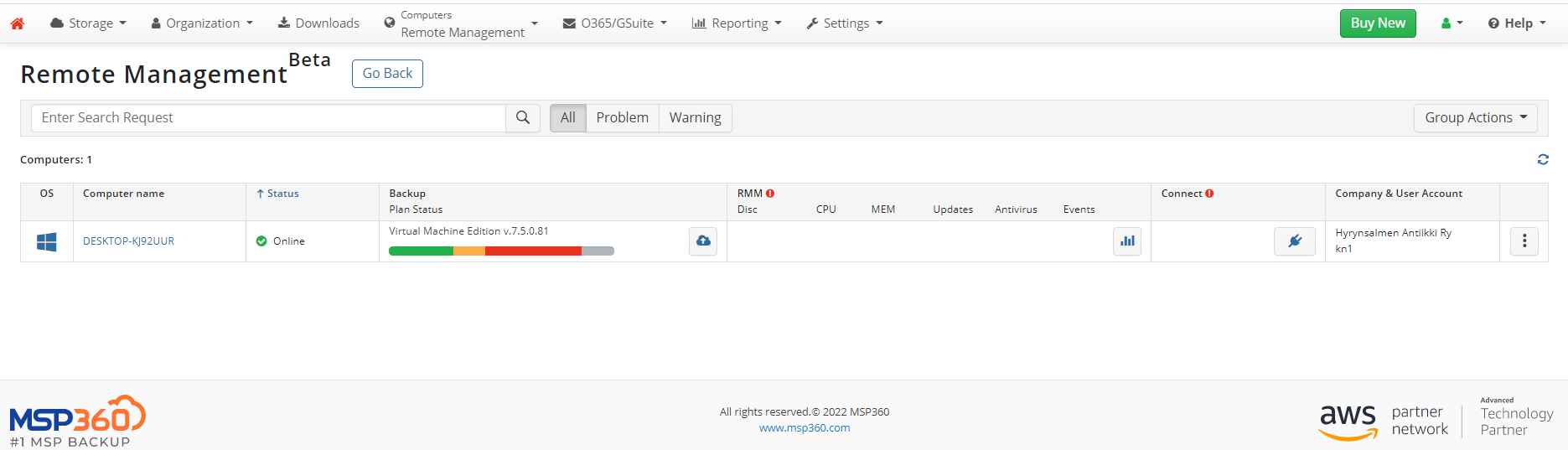The width and height of the screenshot is (1568, 450).
Task: Click the remote connect plug button
Action: click(1295, 241)
